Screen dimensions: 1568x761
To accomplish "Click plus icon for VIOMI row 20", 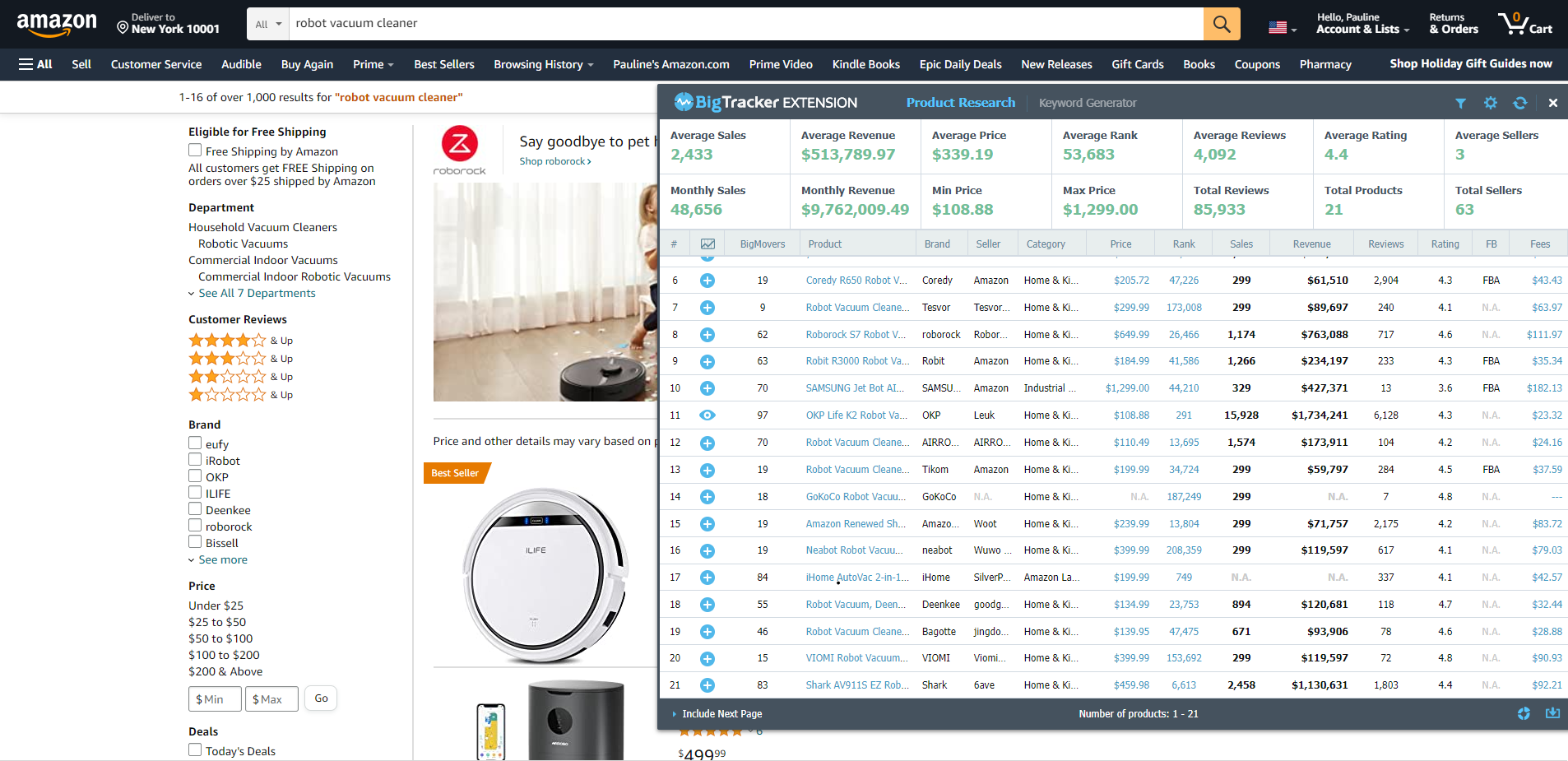I will coord(707,658).
